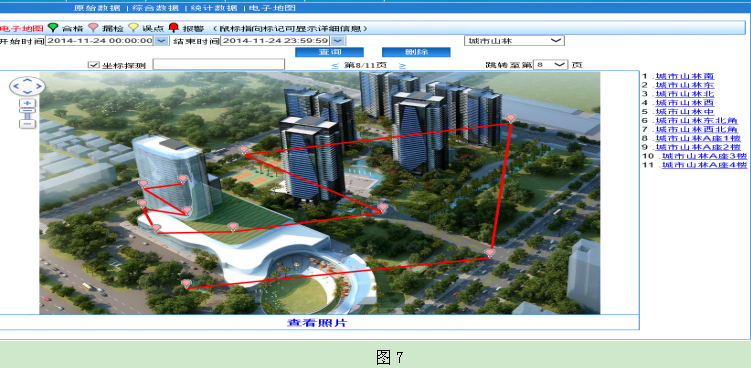Select the topmost-right pink marker near the towers

click(x=511, y=118)
